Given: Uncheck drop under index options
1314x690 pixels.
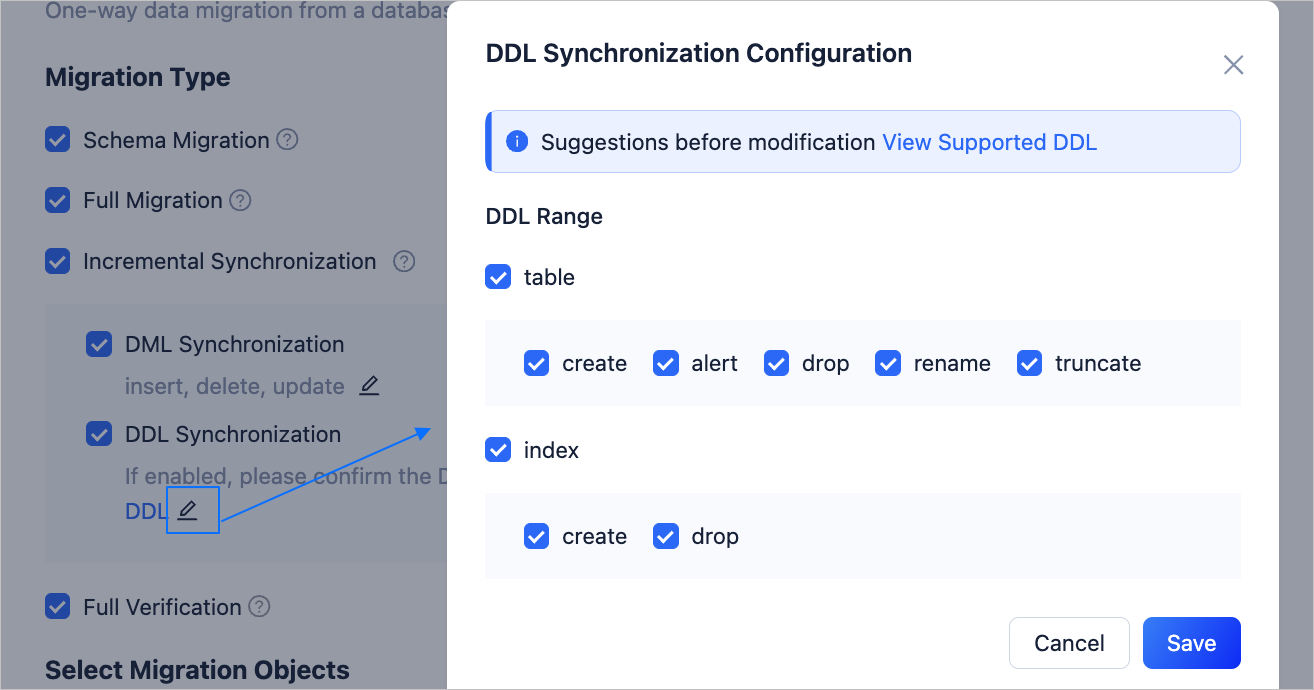Looking at the screenshot, I should pos(666,536).
